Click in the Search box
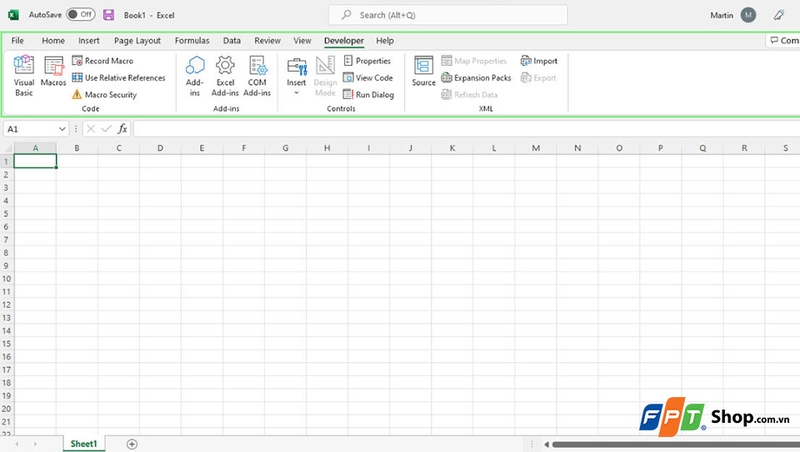800x452 pixels. pos(447,15)
